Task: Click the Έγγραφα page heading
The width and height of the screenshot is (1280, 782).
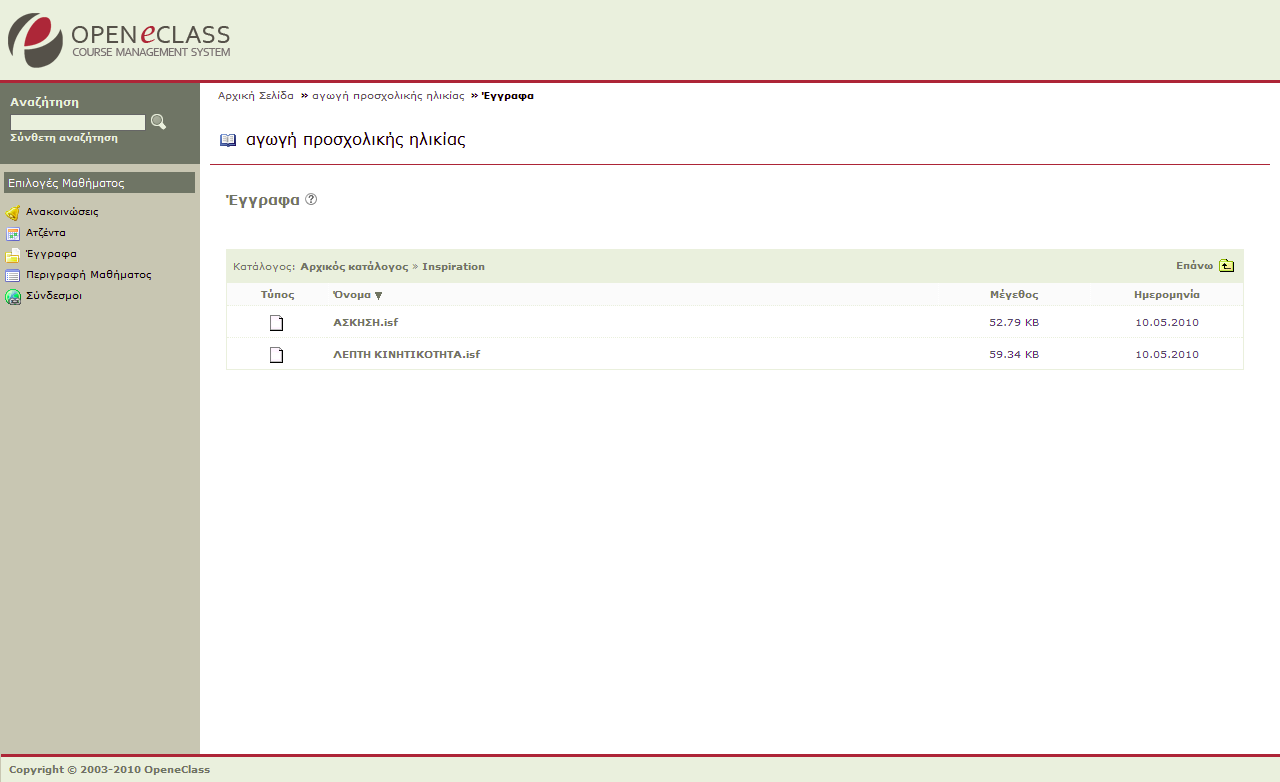Action: point(263,200)
